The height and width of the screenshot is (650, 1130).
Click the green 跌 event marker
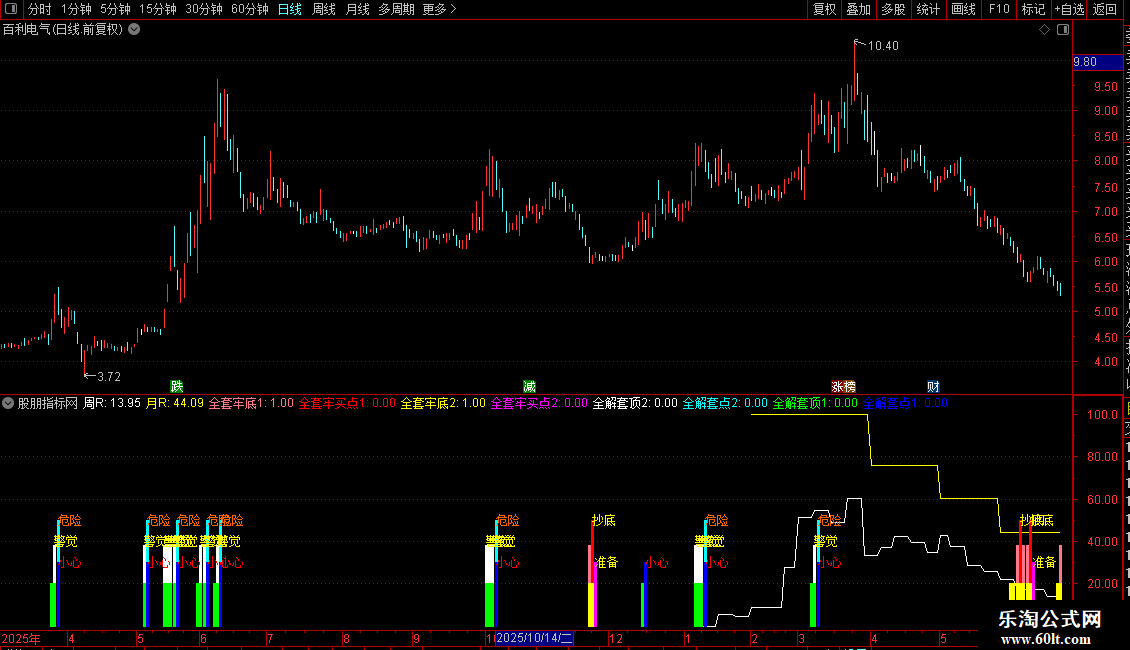tap(177, 387)
